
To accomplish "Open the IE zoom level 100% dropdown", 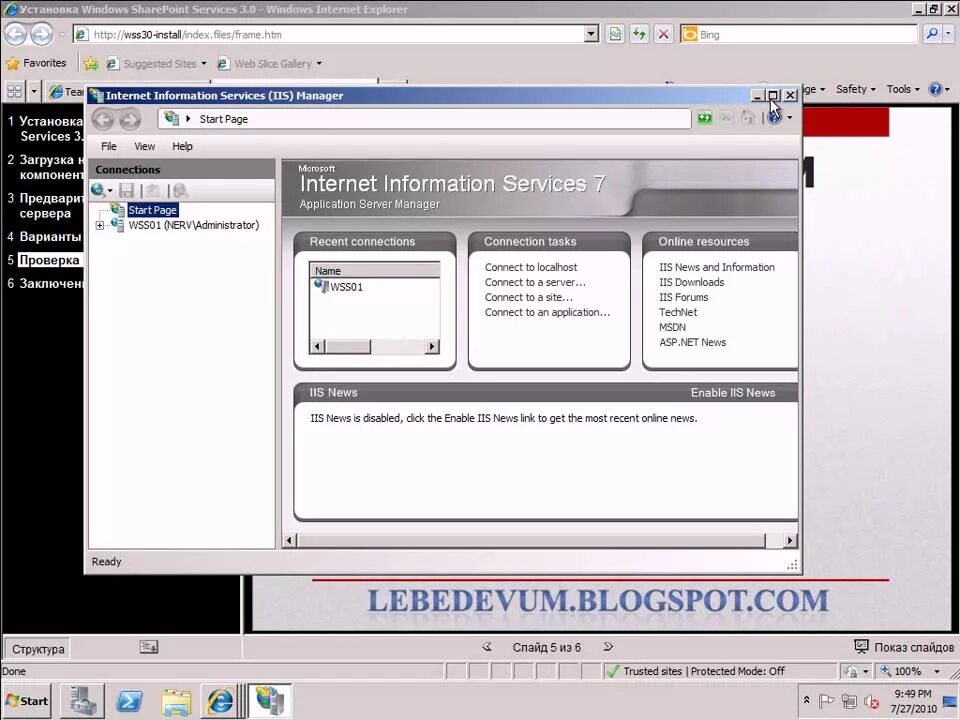I will click(937, 672).
